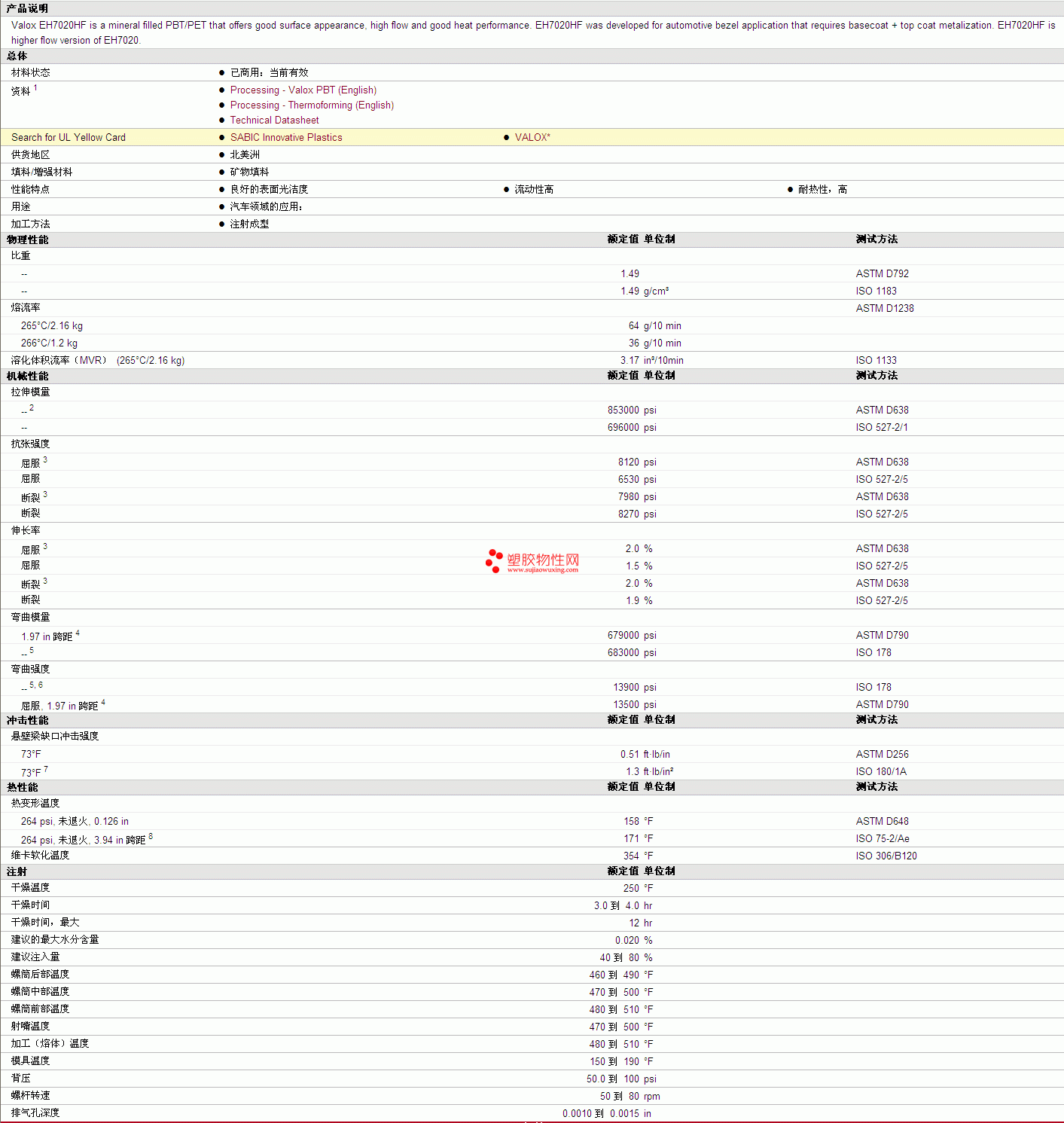Open the Technical Datasheet link
The height and width of the screenshot is (1123, 1064).
click(x=274, y=120)
